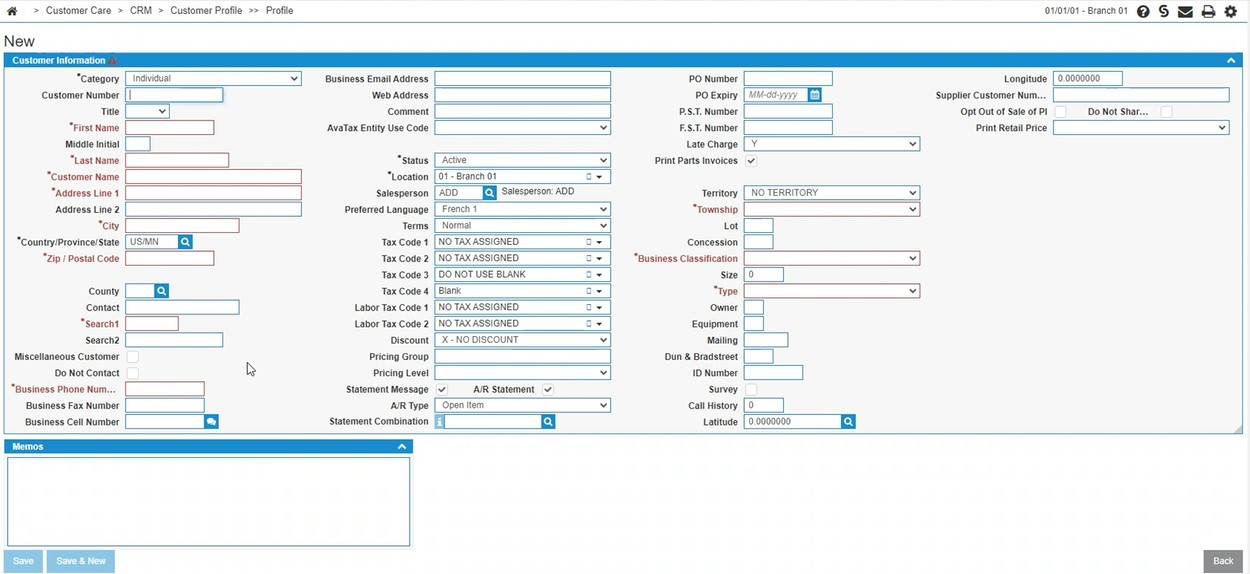Open the settings gear icon
The image size is (1250, 574).
point(1231,11)
